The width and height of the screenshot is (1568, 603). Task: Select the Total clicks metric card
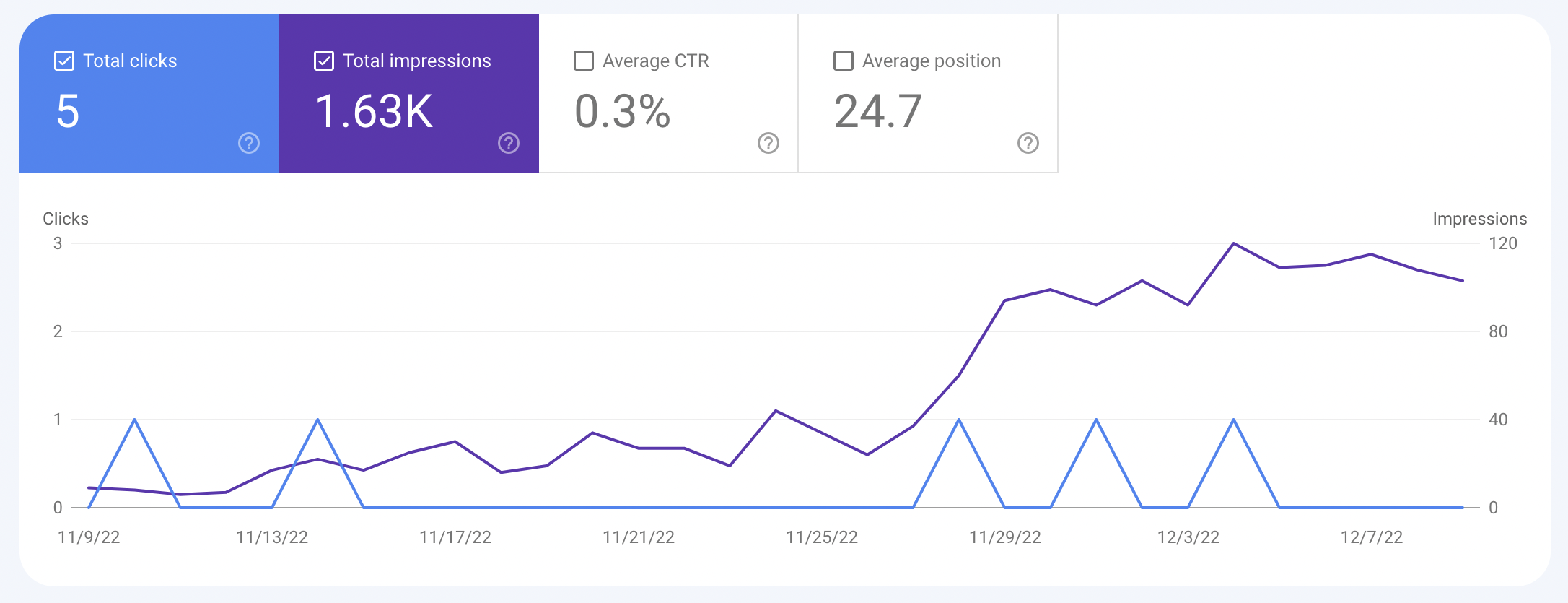click(x=149, y=94)
